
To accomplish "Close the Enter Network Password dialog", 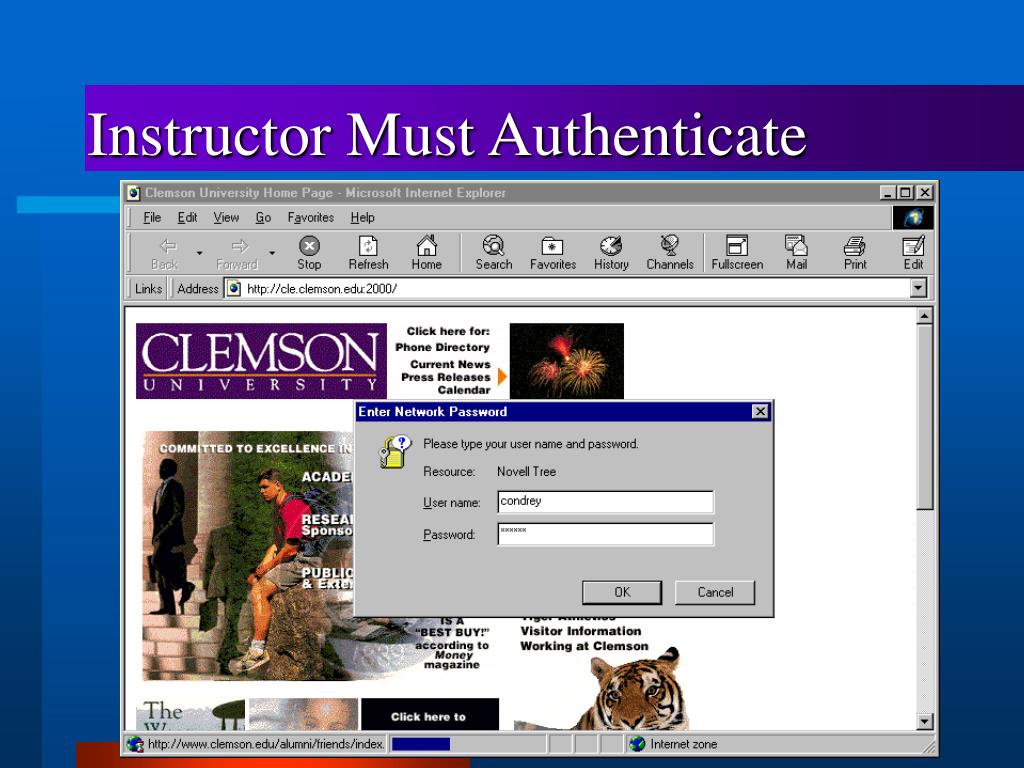I will pyautogui.click(x=760, y=411).
